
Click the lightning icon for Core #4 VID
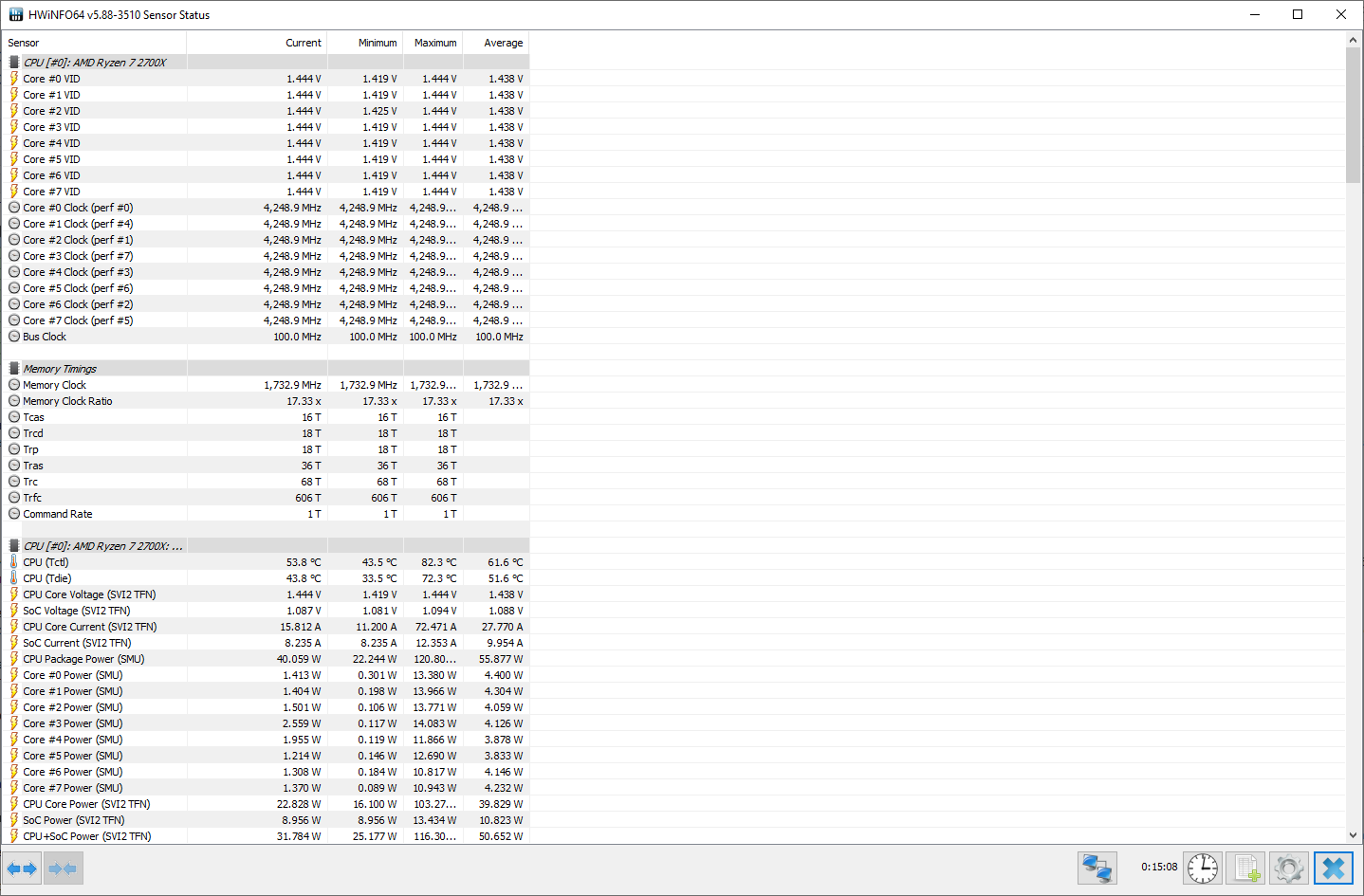click(14, 143)
